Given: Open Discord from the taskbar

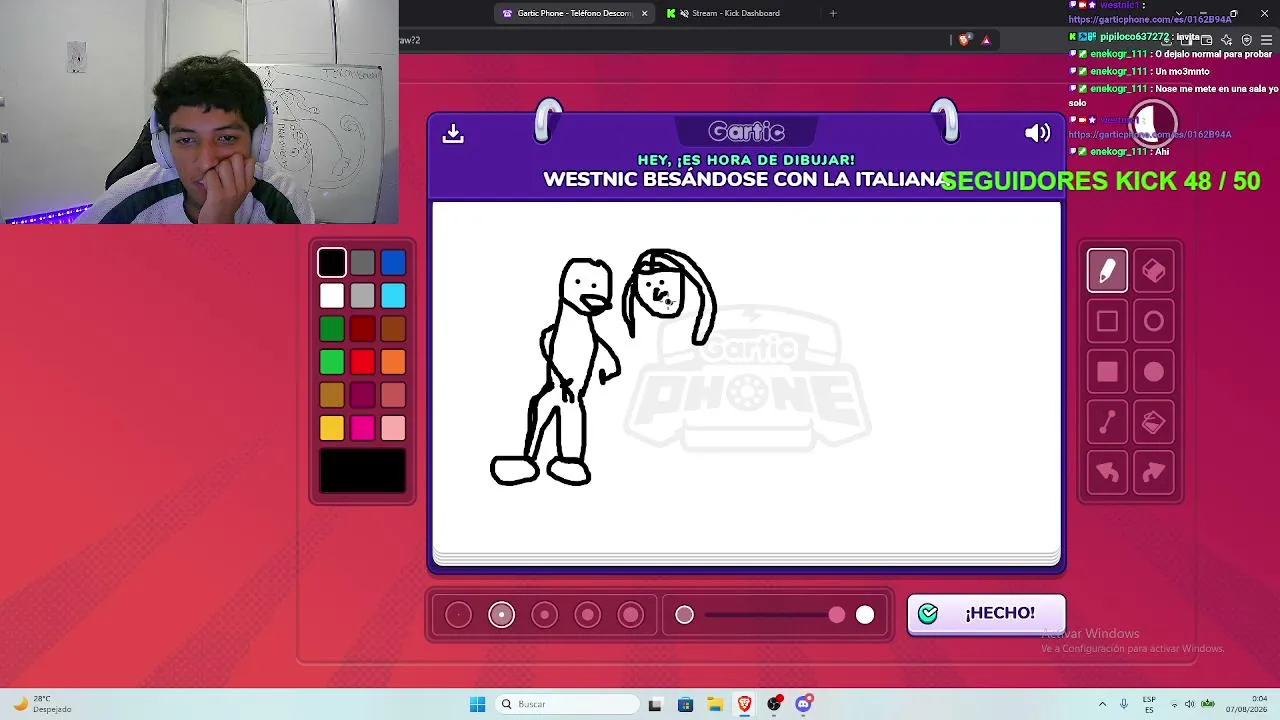Looking at the screenshot, I should point(804,704).
